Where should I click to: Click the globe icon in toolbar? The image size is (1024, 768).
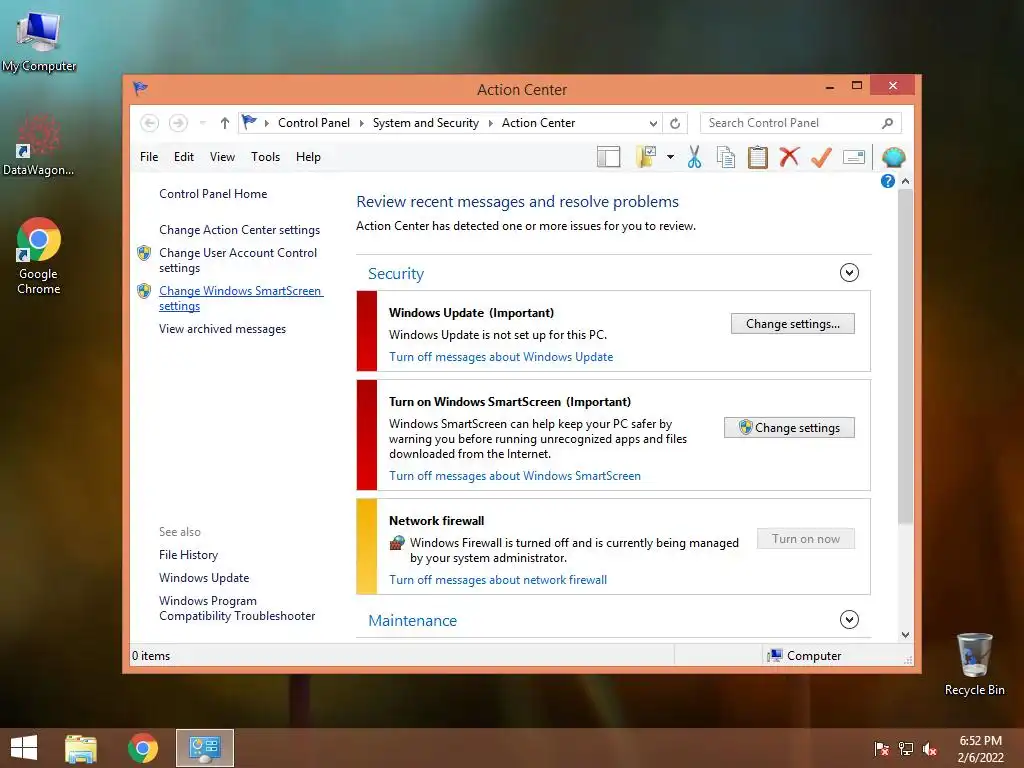click(x=893, y=157)
